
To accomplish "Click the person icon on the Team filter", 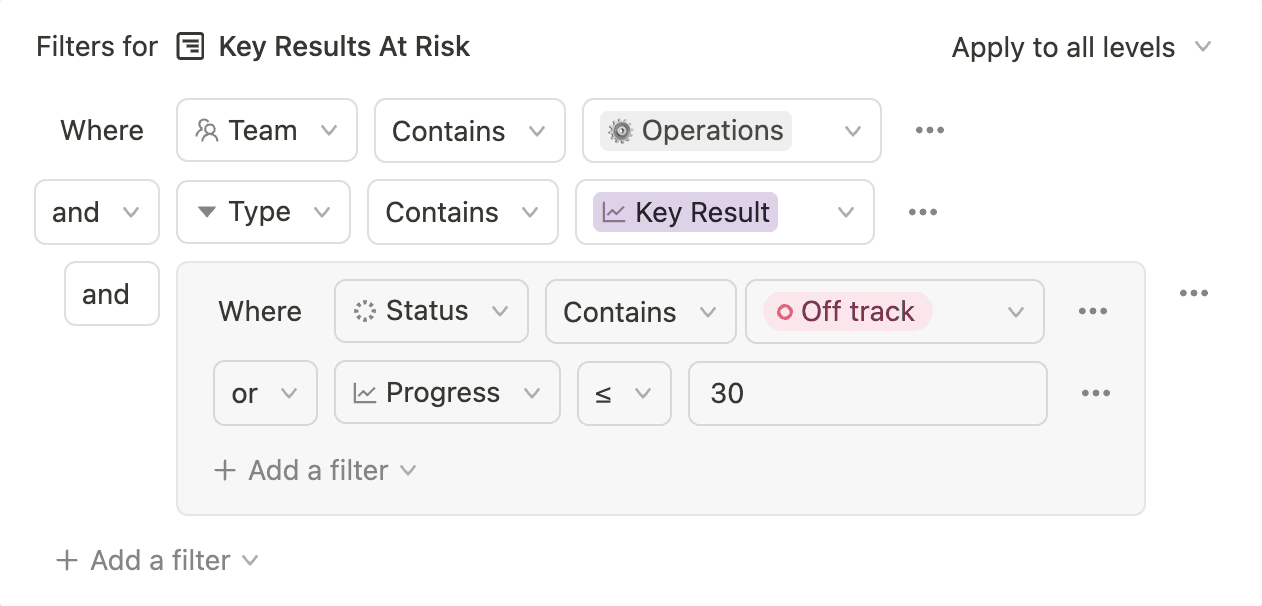I will [208, 130].
